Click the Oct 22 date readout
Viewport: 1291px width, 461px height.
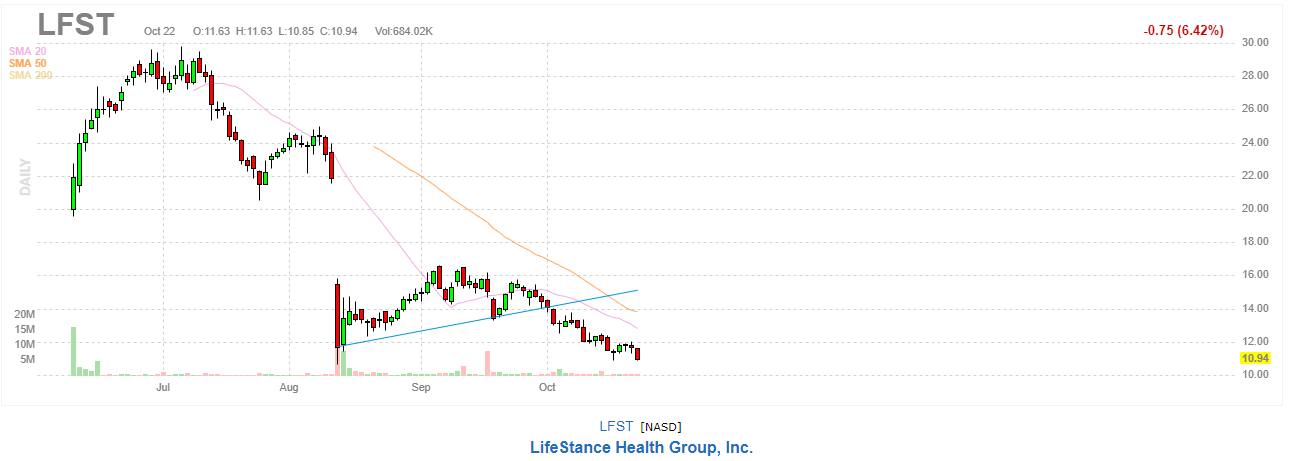click(x=160, y=31)
